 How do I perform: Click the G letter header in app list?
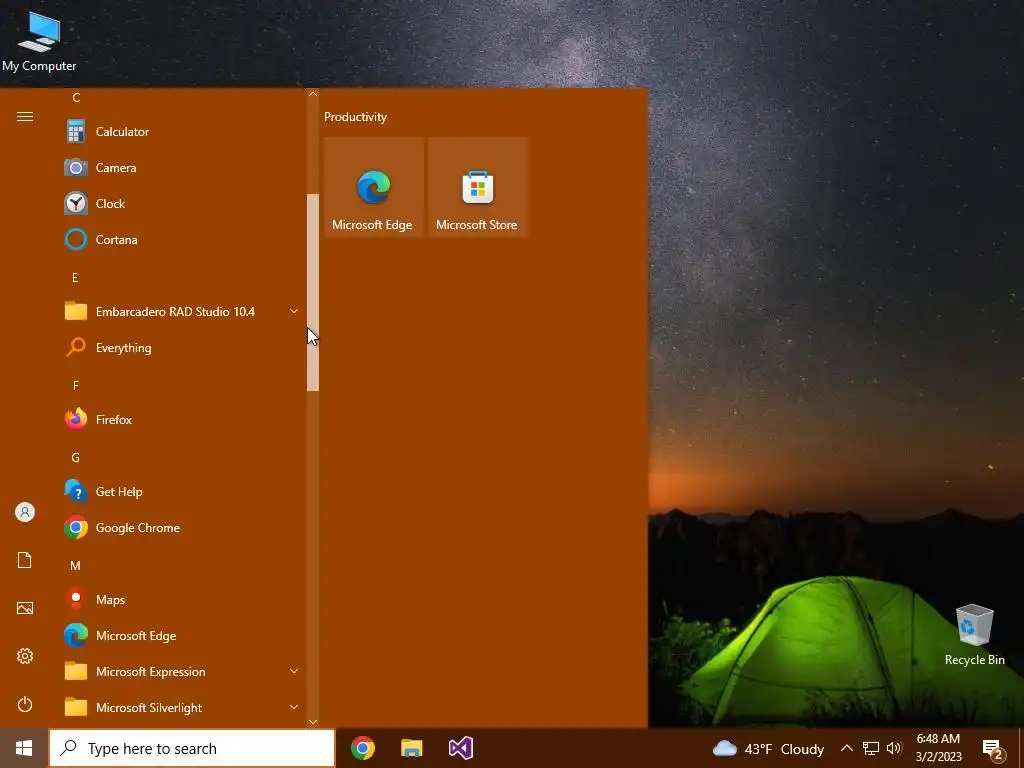76,457
